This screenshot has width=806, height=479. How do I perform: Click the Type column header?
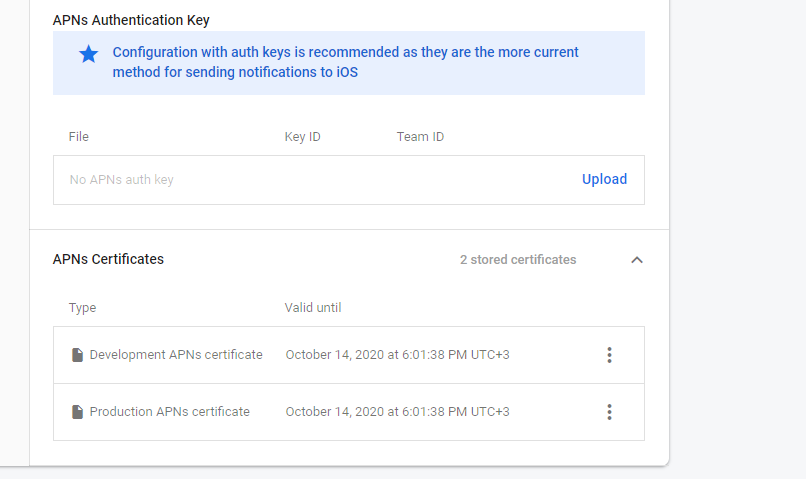pos(82,308)
